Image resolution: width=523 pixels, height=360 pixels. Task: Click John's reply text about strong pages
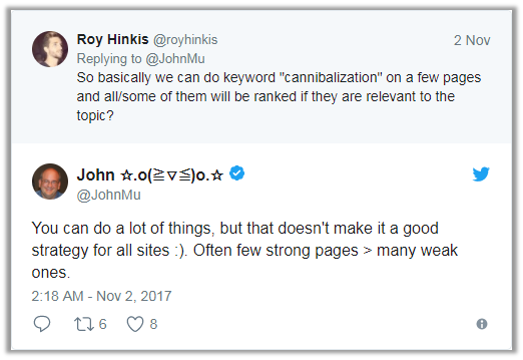click(x=244, y=250)
